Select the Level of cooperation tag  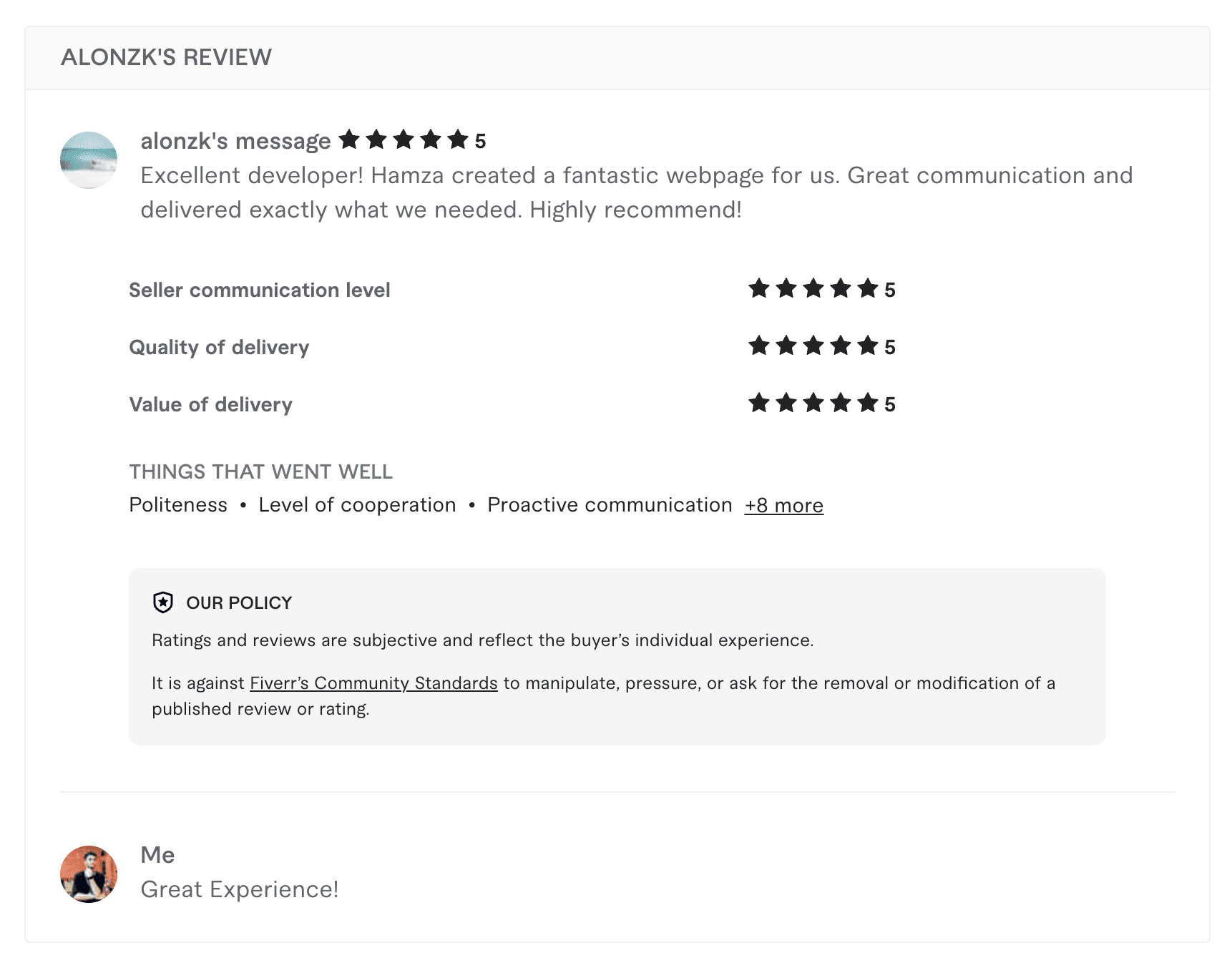point(356,504)
